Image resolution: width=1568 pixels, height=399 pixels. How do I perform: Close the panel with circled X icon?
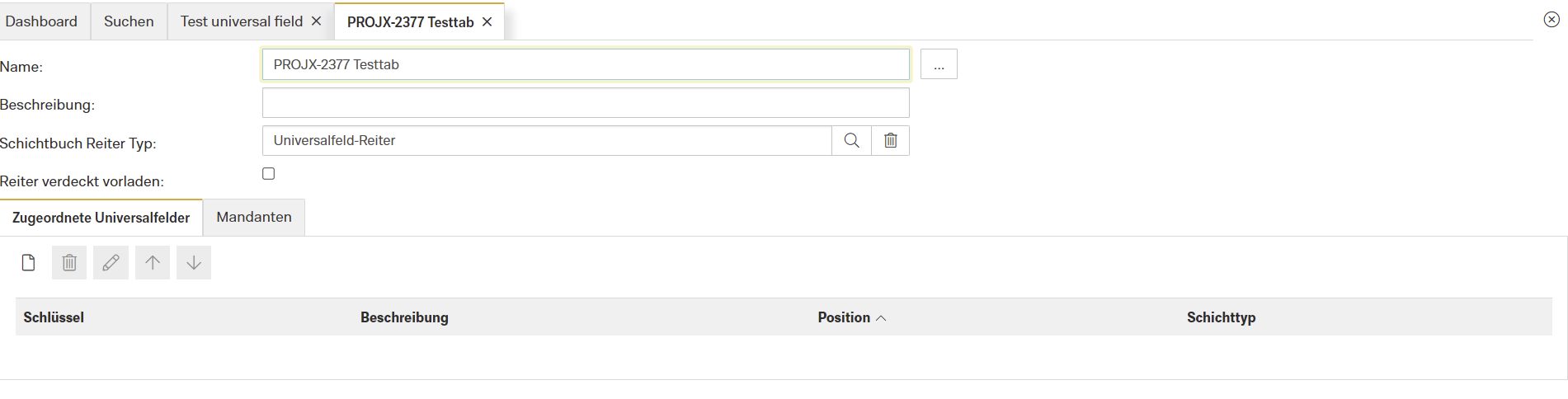1552,20
